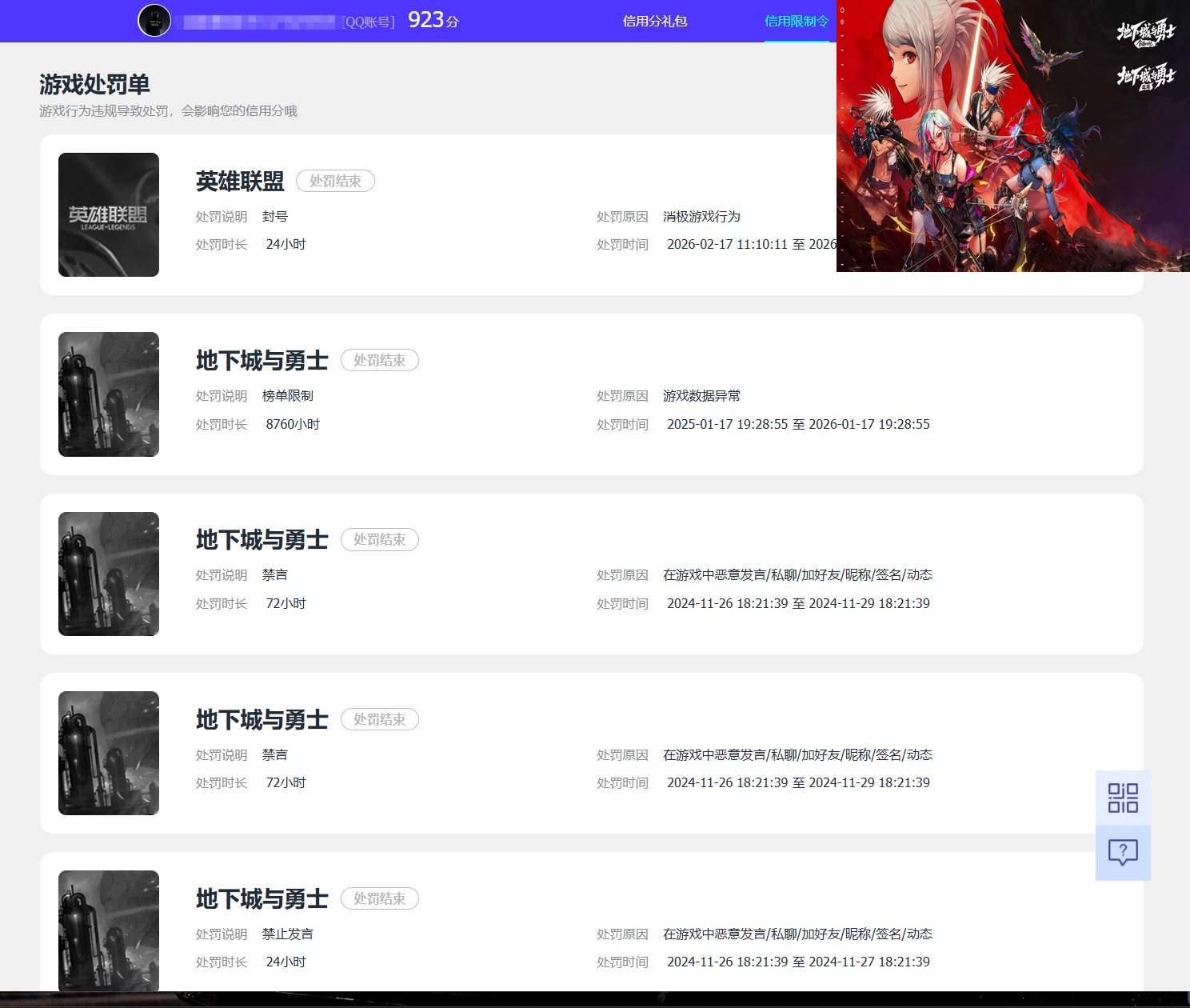Image resolution: width=1190 pixels, height=1008 pixels.
Task: Click the 2025-01-17 19:28:55 至 2026-01-17 19:28:55 period
Action: [798, 424]
